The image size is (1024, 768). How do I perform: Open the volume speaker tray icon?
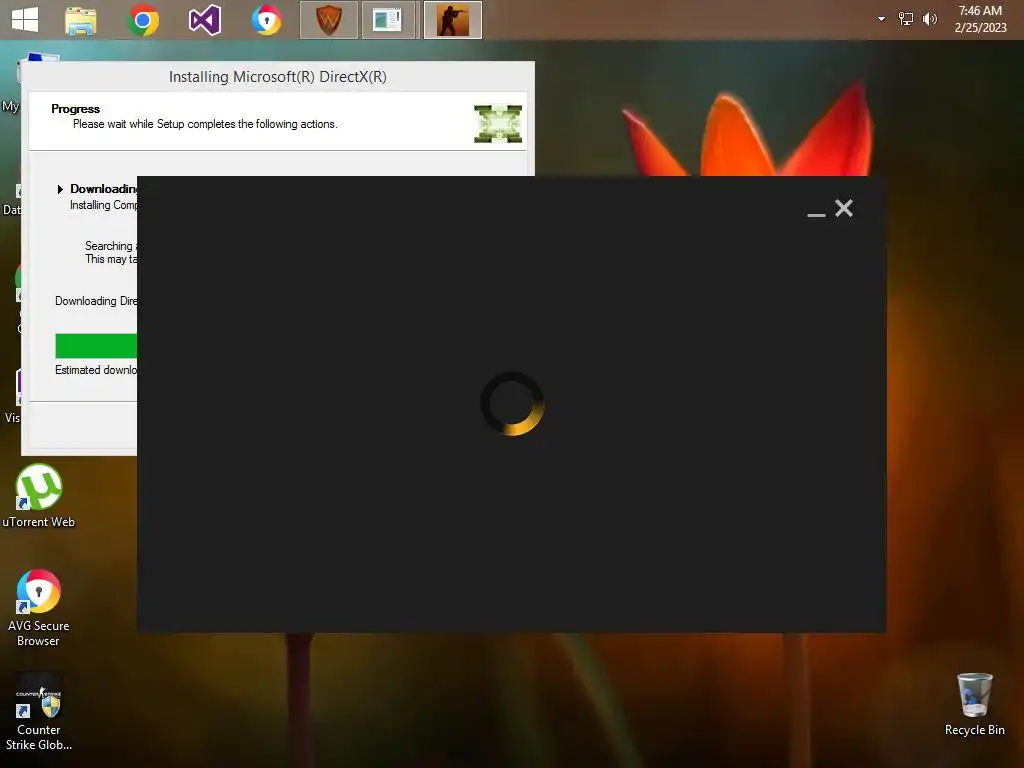(929, 19)
